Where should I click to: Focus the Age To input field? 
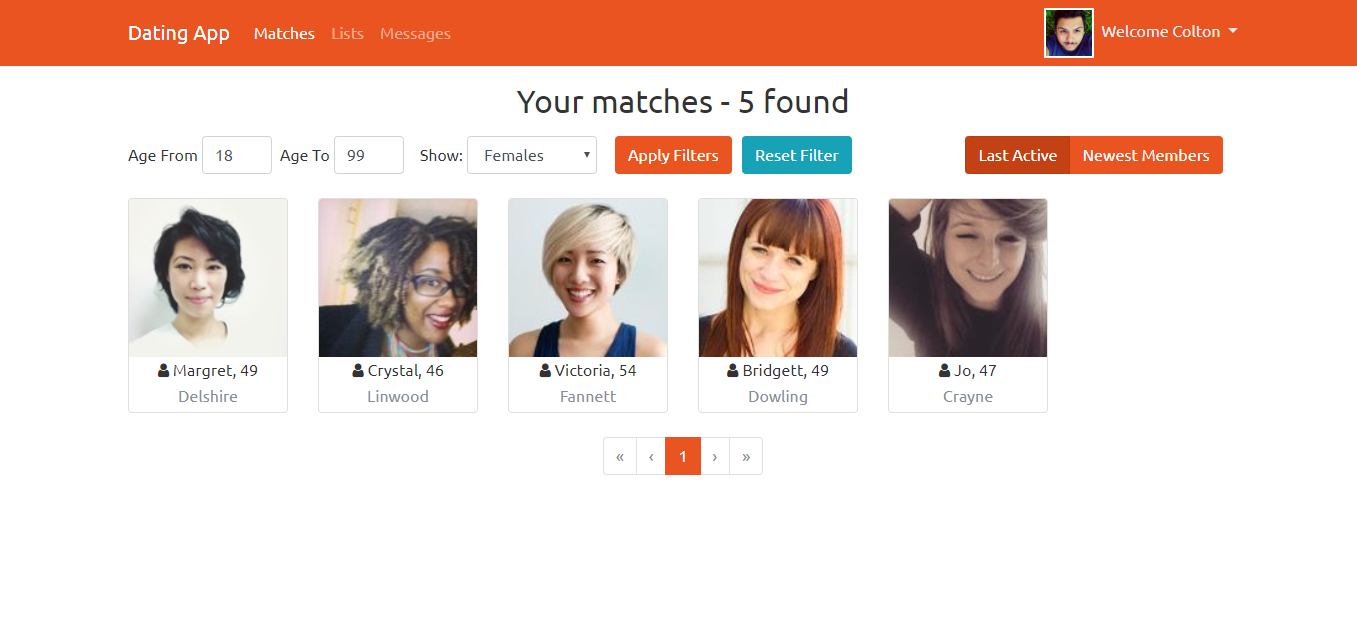click(x=369, y=155)
